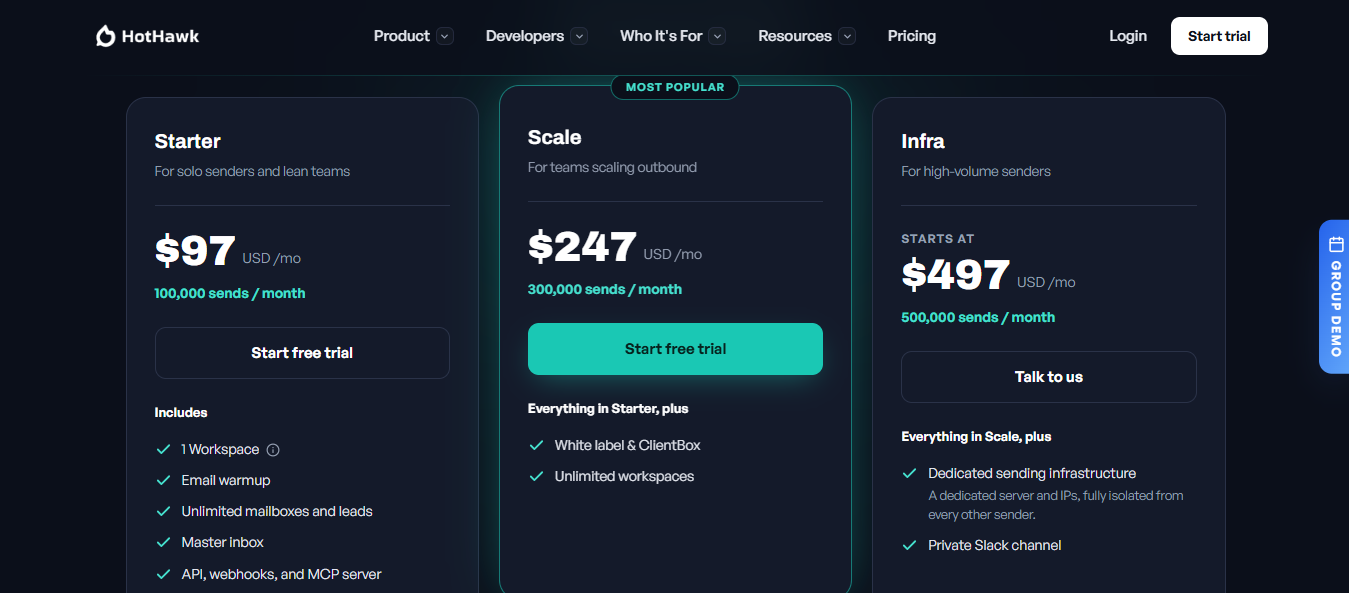Click 'A dedicated server and IPs' description text
This screenshot has width=1349, height=593.
coord(1056,505)
